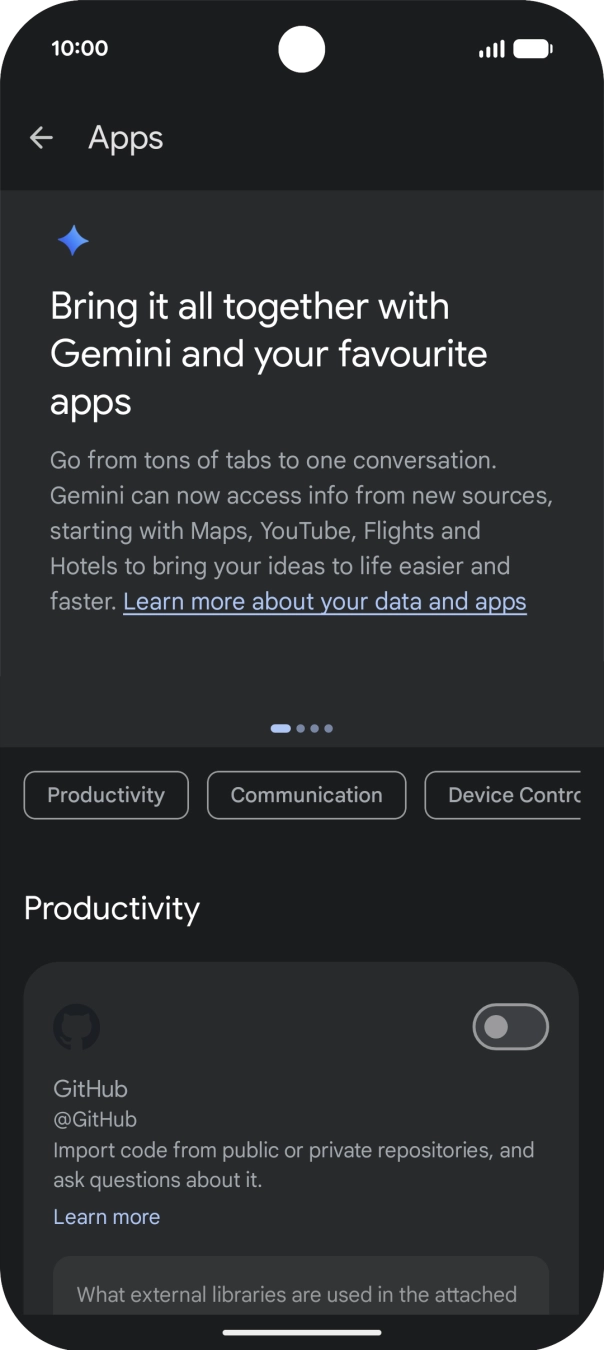The height and width of the screenshot is (1350, 604).
Task: Tap the Gemini sparkle icon above the banner
Action: pos(72,240)
